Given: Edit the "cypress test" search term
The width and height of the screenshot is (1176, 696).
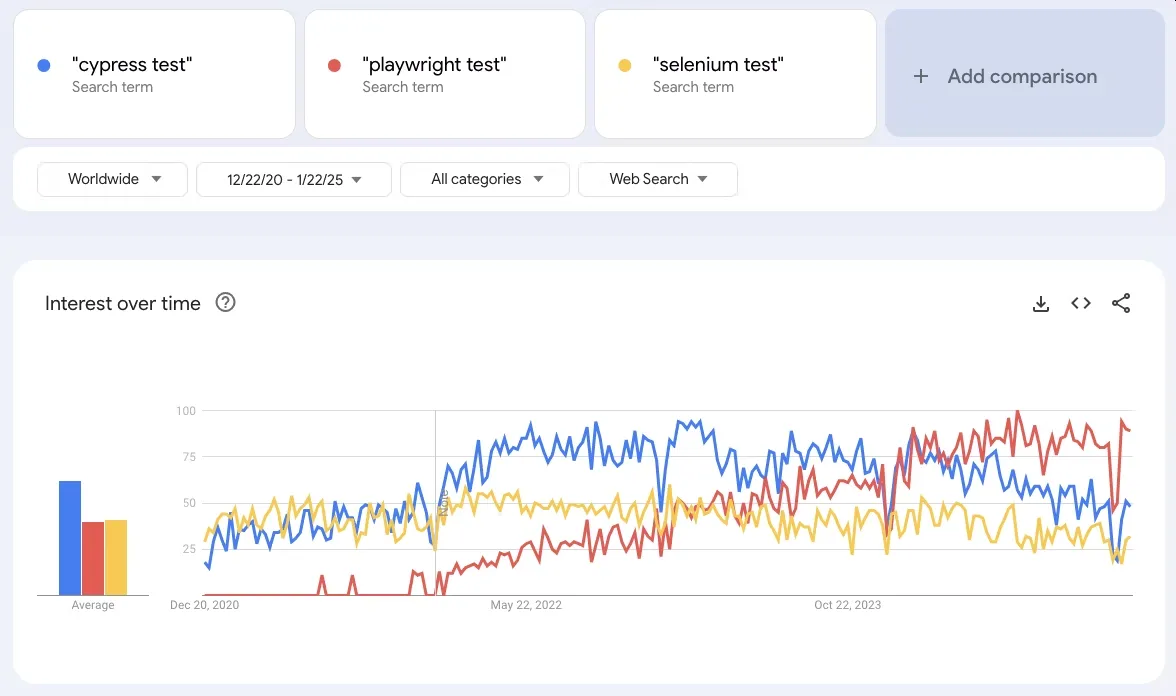Looking at the screenshot, I should point(154,74).
